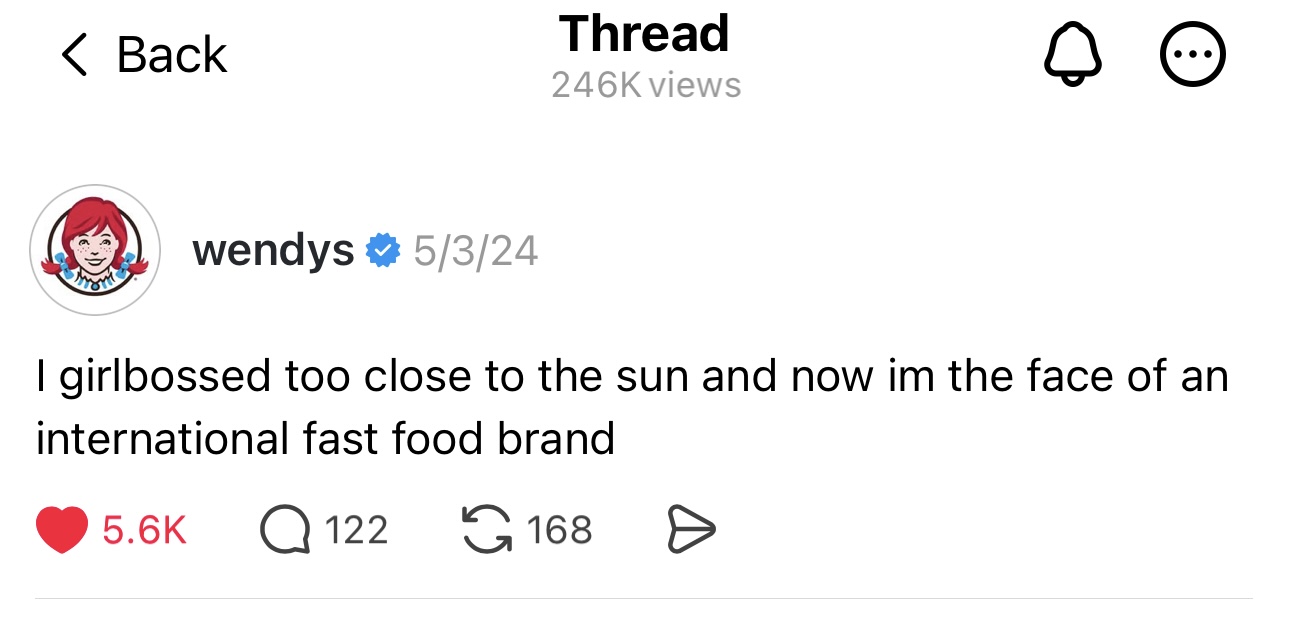Click the horizontal divider below the post
Image resolution: width=1289 pixels, height=619 pixels.
(x=644, y=599)
